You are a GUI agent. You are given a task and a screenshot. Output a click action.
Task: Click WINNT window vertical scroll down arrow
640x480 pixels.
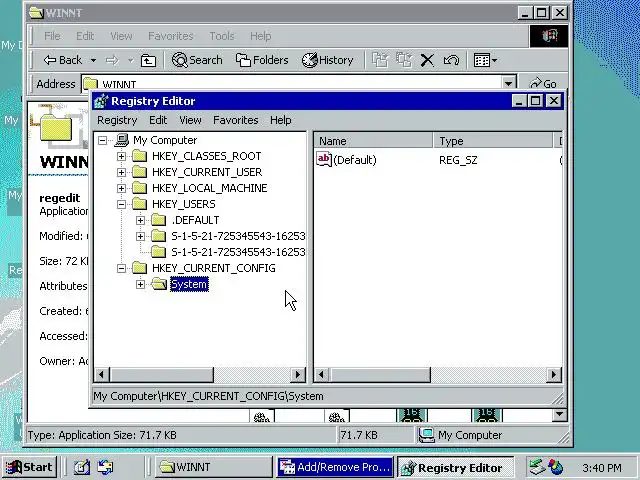(559, 415)
